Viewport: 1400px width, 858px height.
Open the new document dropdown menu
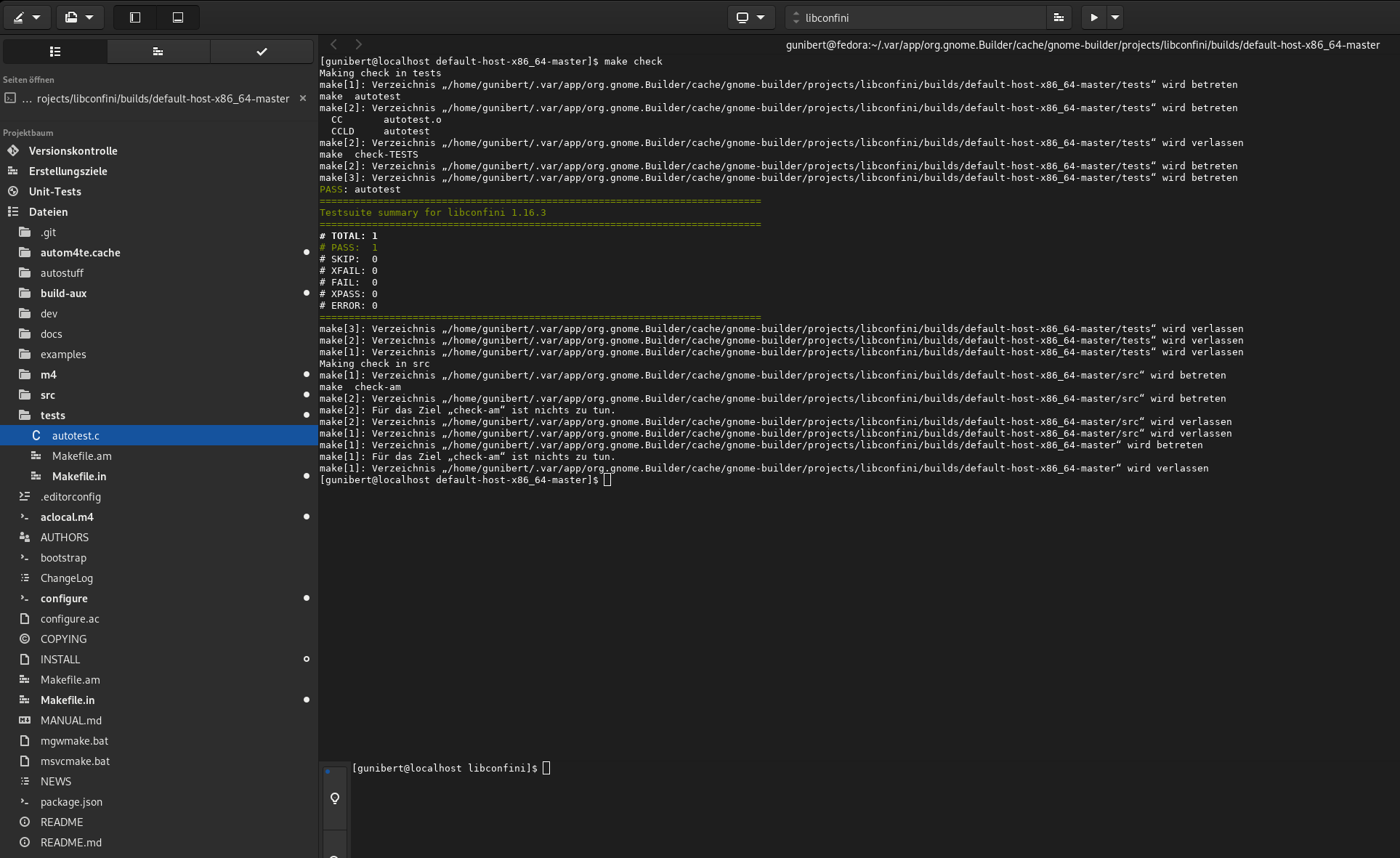pos(80,17)
